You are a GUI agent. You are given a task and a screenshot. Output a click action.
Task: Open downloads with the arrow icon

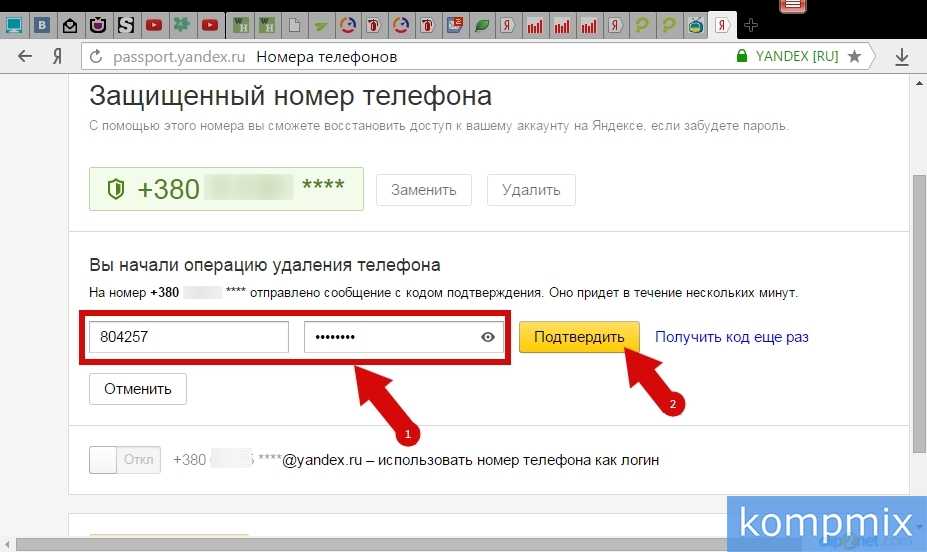point(902,57)
